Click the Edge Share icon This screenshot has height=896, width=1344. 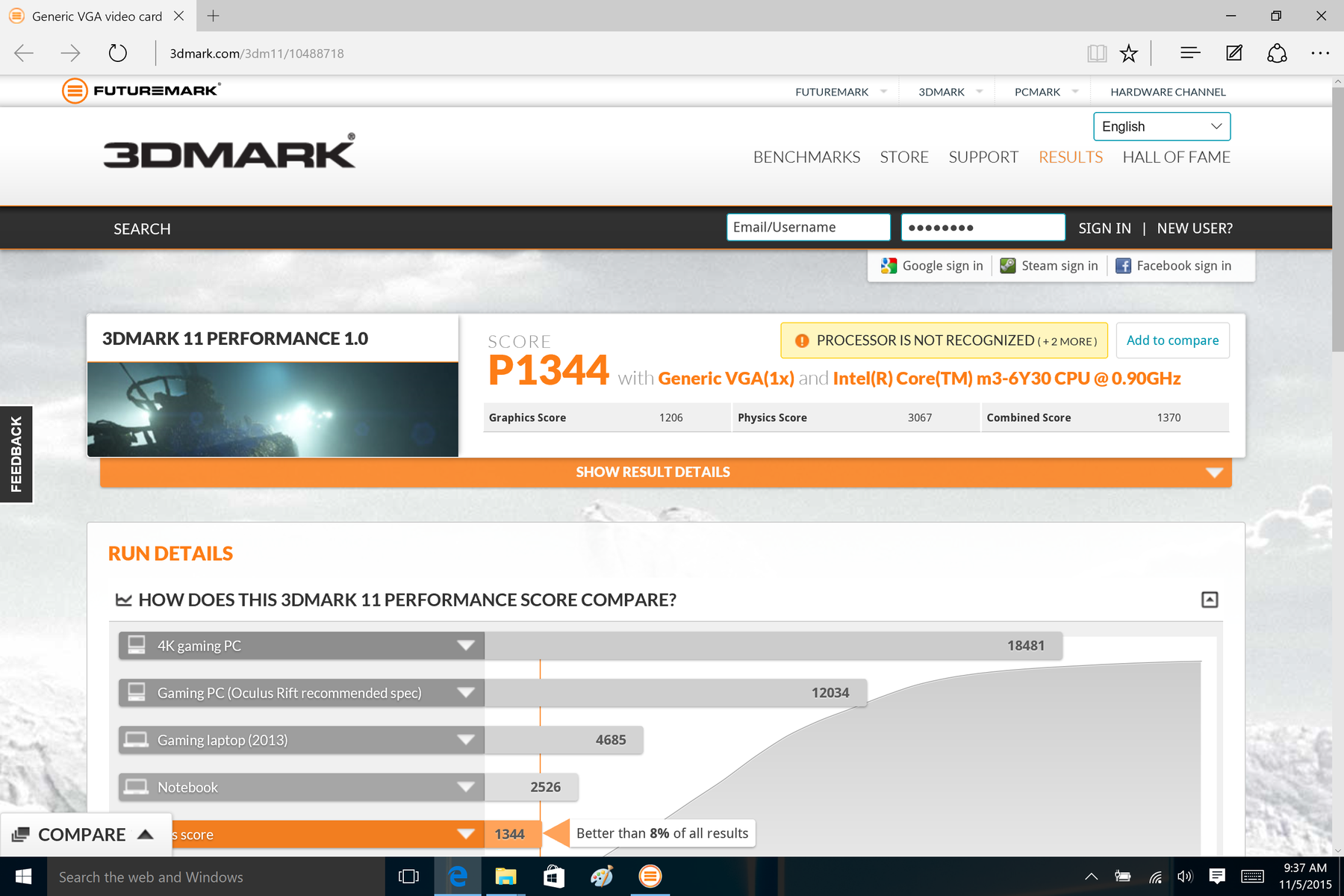pyautogui.click(x=1277, y=54)
